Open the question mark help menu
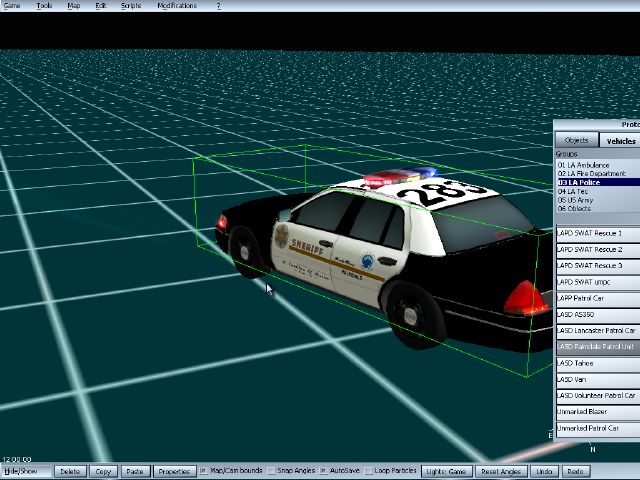640x480 pixels. (x=218, y=6)
